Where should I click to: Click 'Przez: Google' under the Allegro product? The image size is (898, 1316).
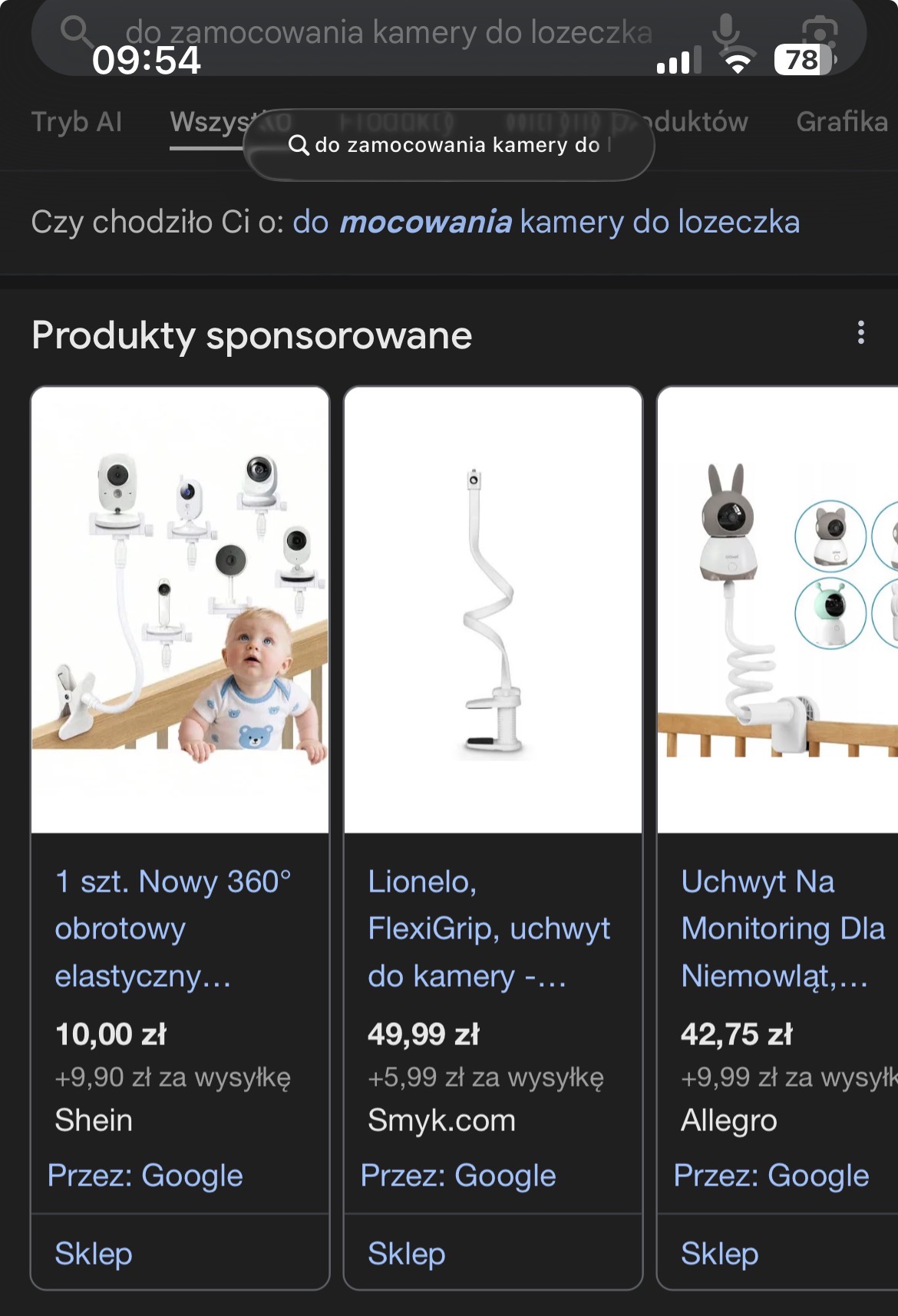click(x=771, y=1176)
